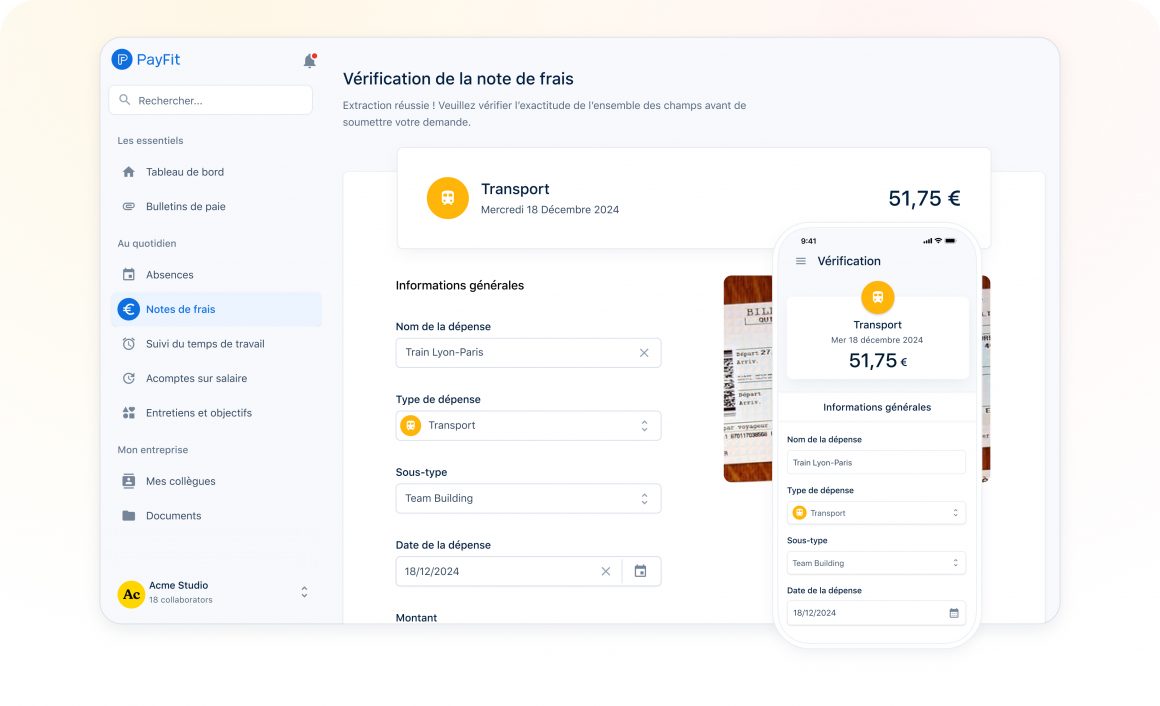Expand the Acme Studio company switcher
1160x706 pixels.
304,592
